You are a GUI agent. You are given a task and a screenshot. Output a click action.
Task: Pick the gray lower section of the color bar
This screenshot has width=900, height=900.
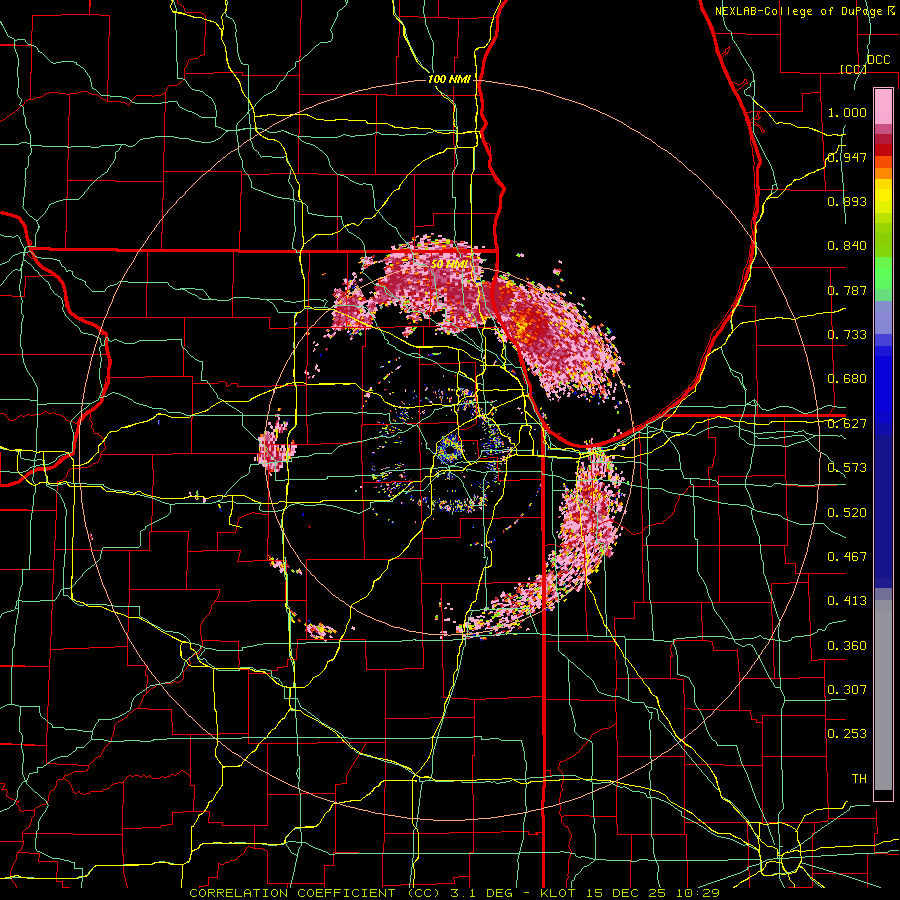pos(883,695)
